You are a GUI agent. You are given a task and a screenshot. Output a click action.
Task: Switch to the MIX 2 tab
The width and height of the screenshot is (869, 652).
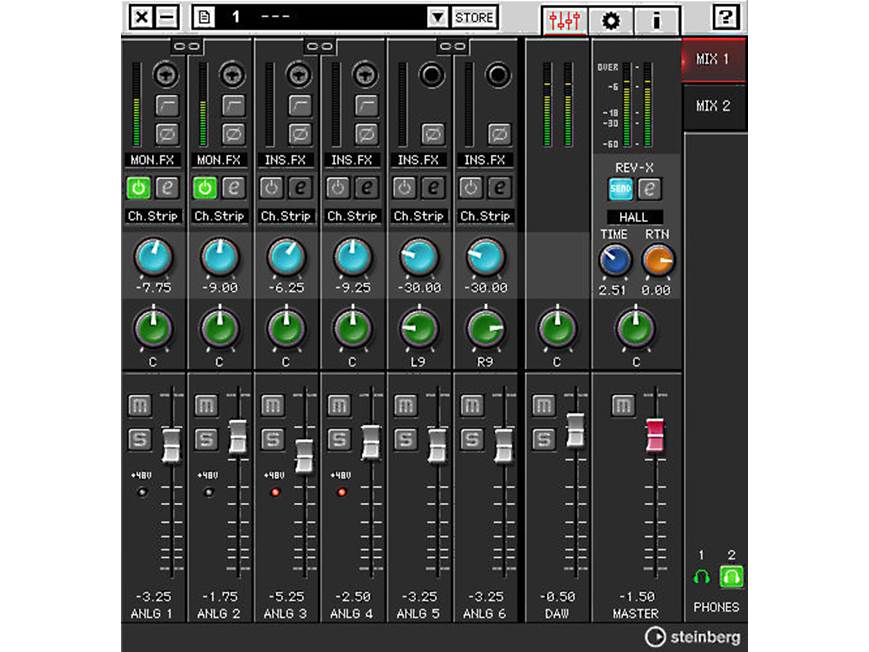pos(716,103)
